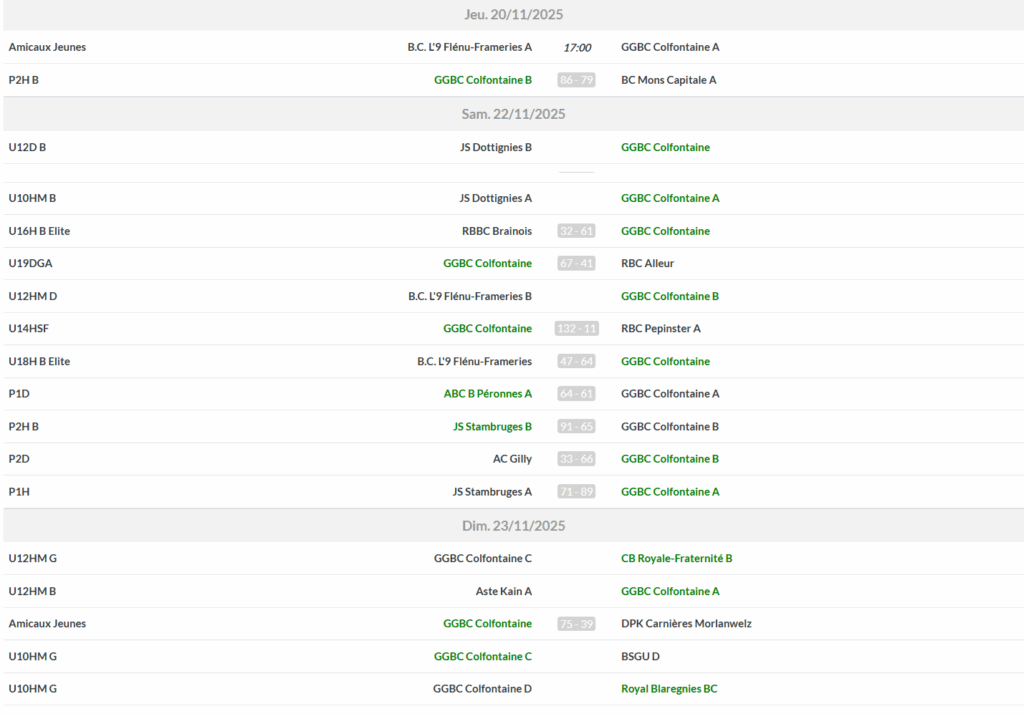Go to the CB Royale-Fraternité B team

click(676, 558)
